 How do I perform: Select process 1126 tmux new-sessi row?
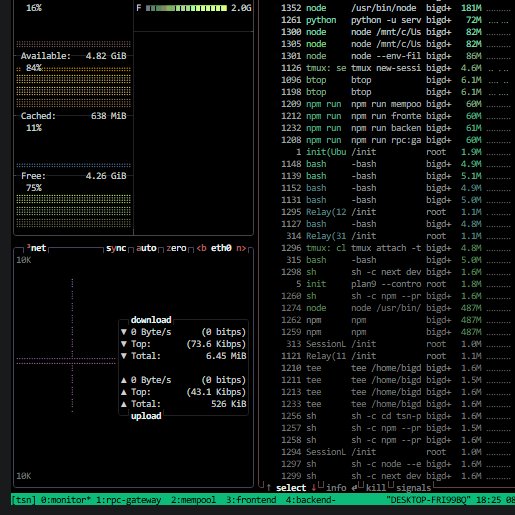[x=395, y=68]
